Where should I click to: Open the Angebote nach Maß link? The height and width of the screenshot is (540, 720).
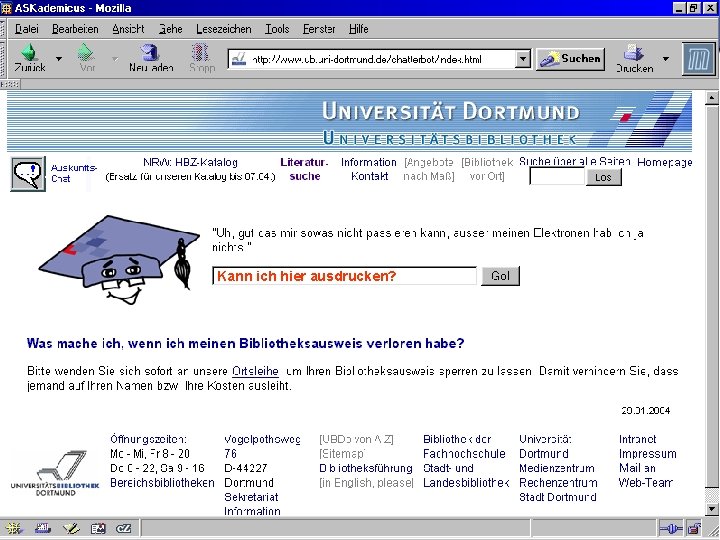[x=429, y=169]
